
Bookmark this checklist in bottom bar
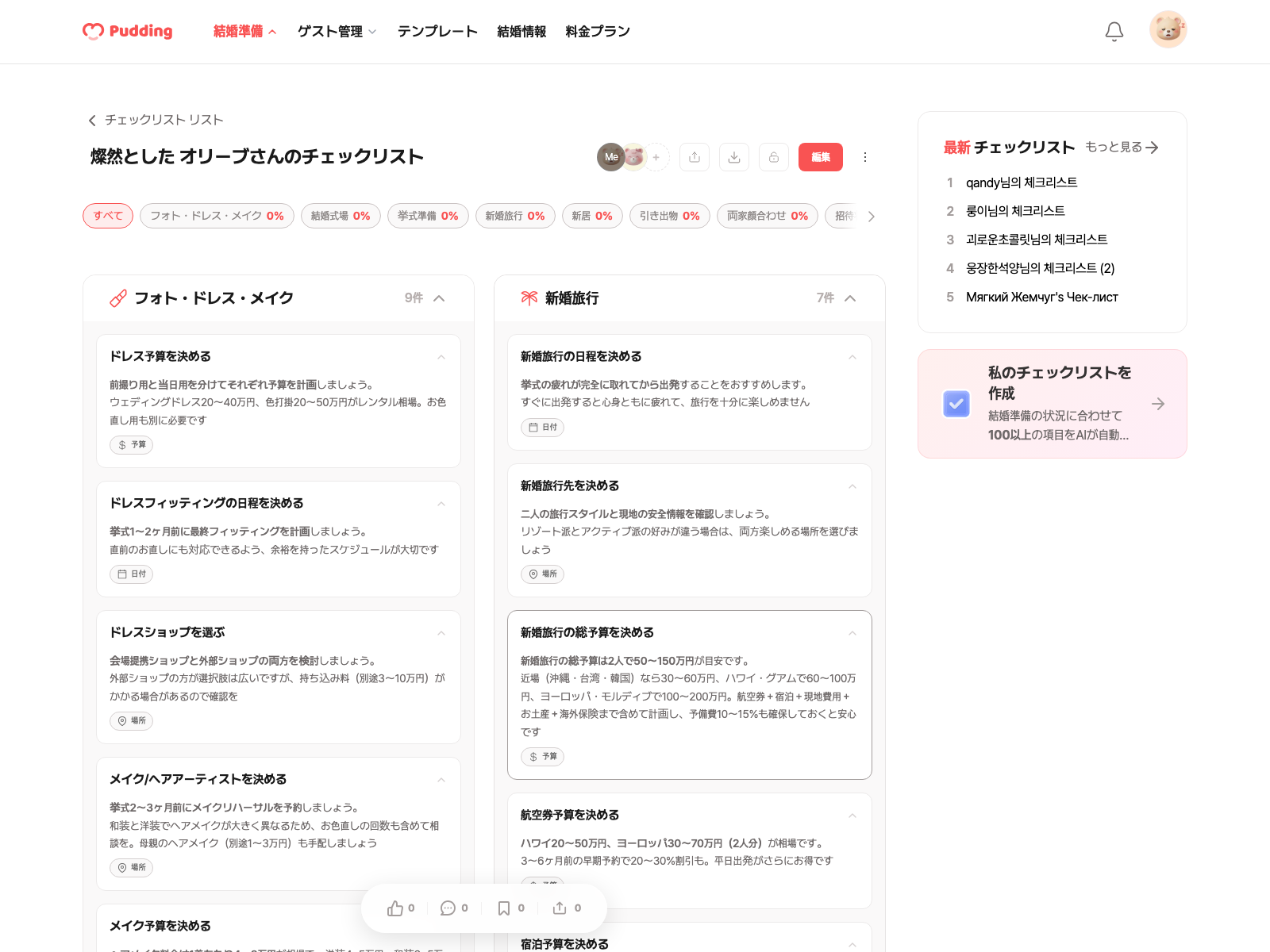click(x=504, y=908)
